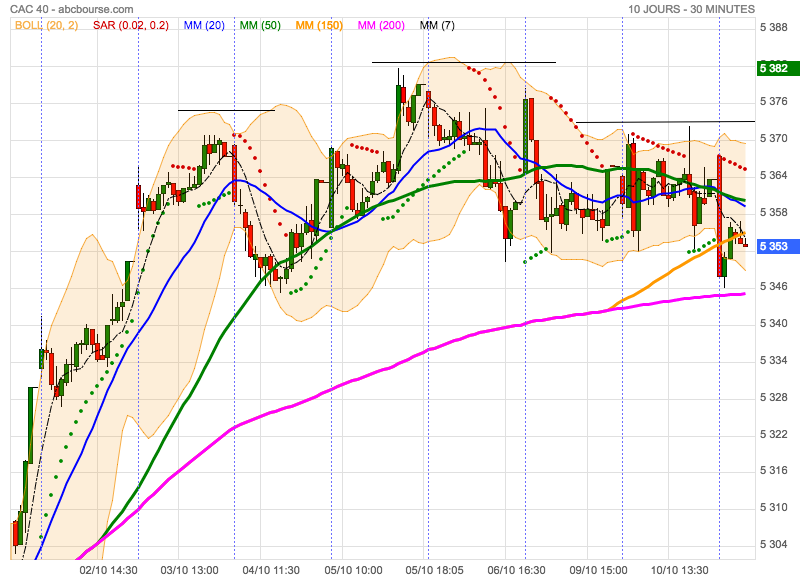Click the 5 346 price axis label
This screenshot has height=580, width=800.
click(x=773, y=286)
